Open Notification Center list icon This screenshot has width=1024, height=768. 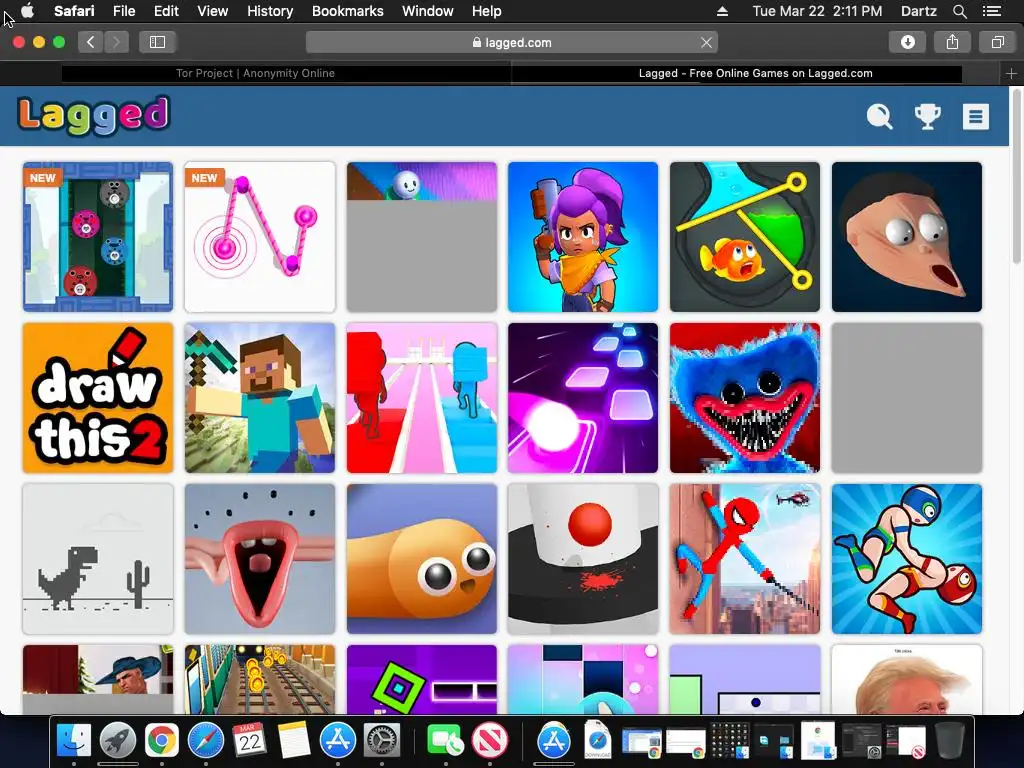tap(991, 11)
